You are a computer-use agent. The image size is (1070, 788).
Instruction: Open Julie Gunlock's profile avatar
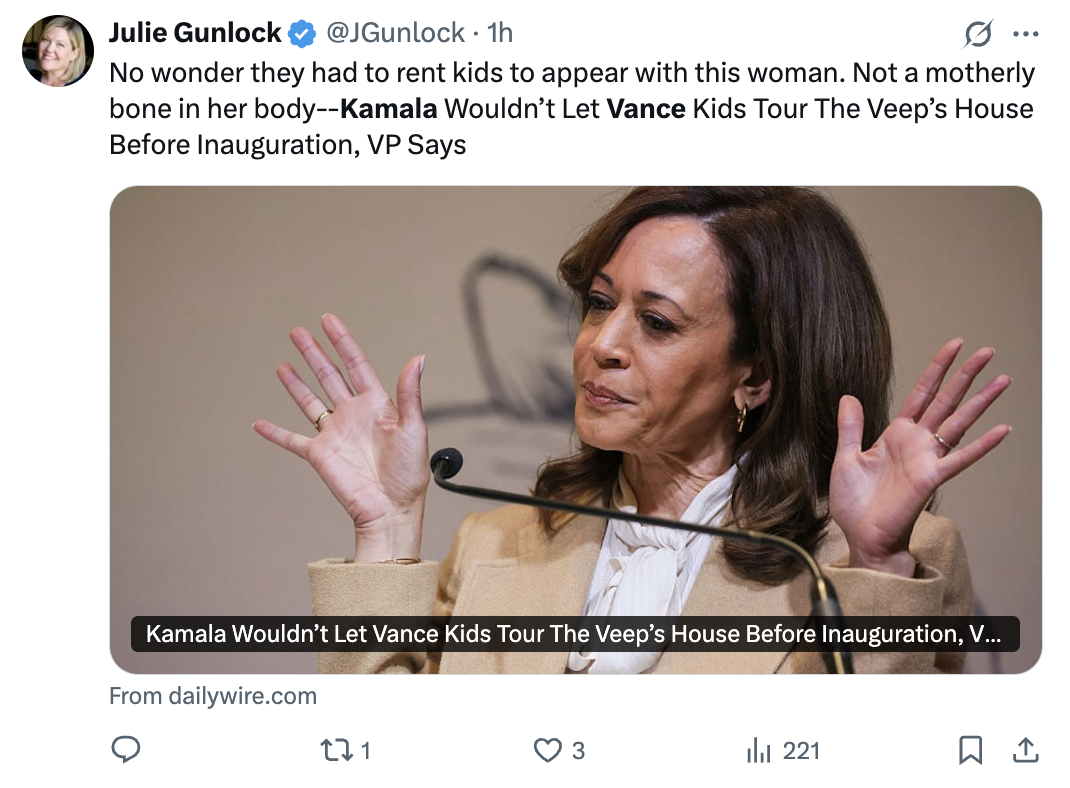57,50
